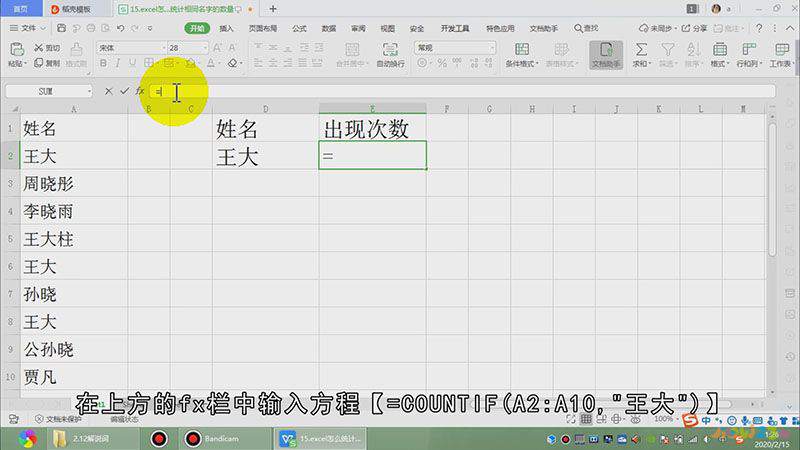Screen dimensions: 800x450
Task: Open the Page Layout (页面布局) tab
Action: coord(263,28)
